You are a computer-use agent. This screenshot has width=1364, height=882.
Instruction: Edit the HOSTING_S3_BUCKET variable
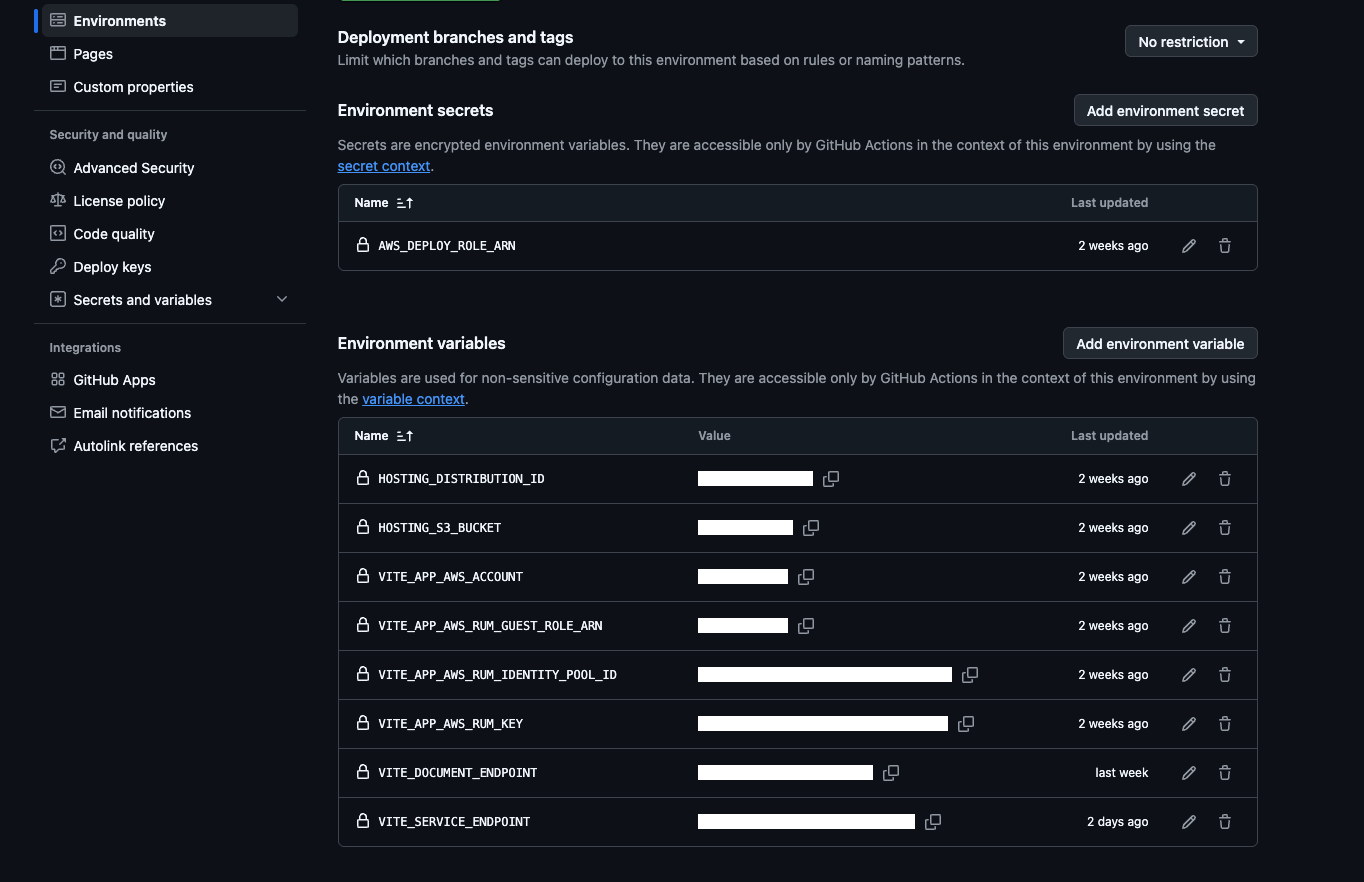coord(1189,528)
